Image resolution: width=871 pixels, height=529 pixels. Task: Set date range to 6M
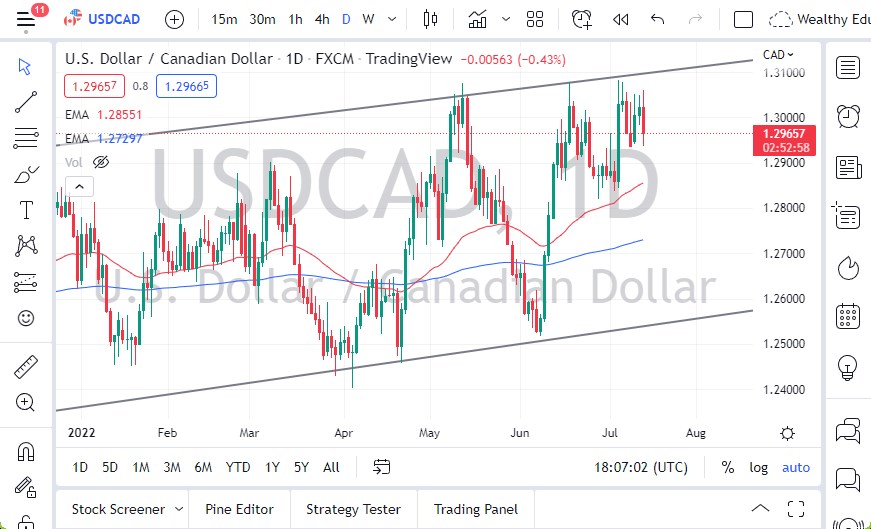[203, 467]
